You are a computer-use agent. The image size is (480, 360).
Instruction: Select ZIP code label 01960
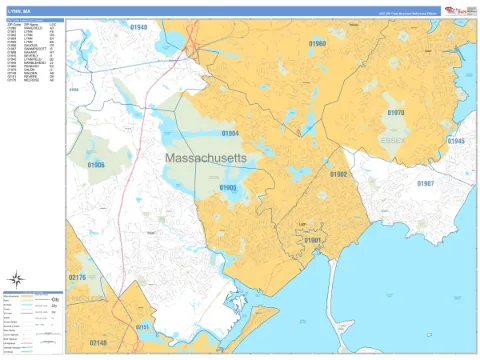point(317,44)
